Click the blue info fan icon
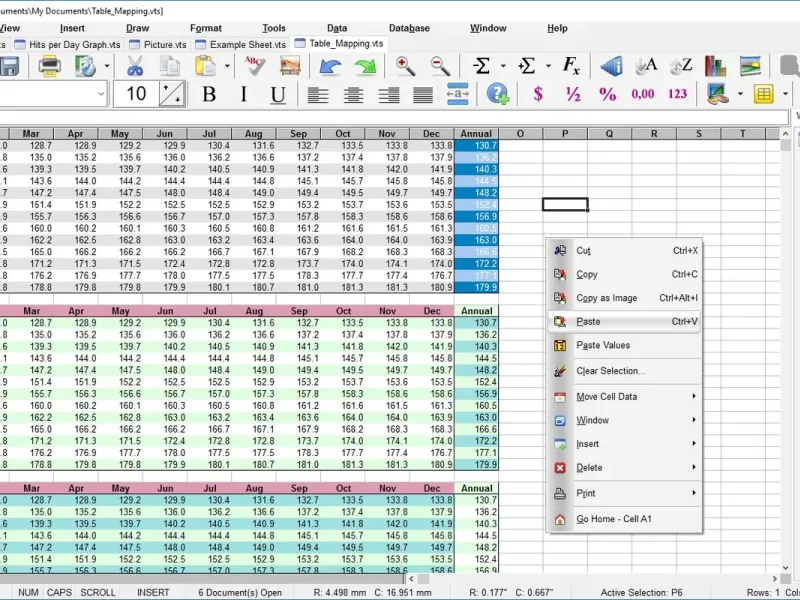The height and width of the screenshot is (600, 800). pyautogui.click(x=611, y=66)
